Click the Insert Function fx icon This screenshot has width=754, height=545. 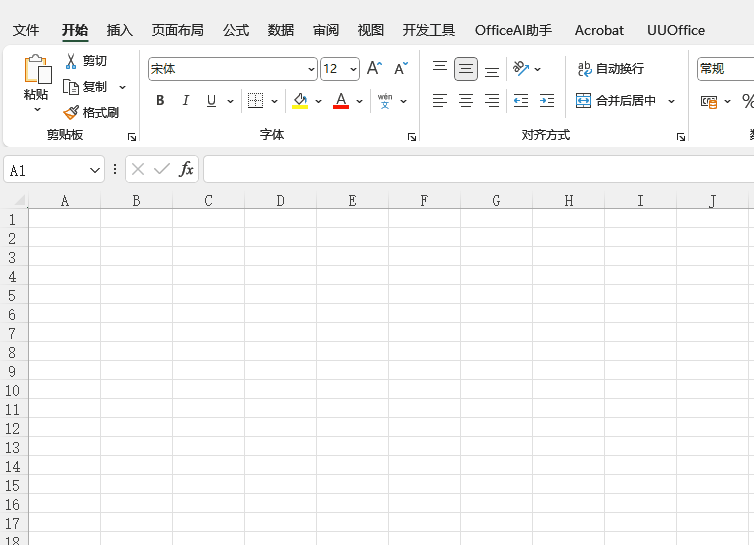pos(186,169)
